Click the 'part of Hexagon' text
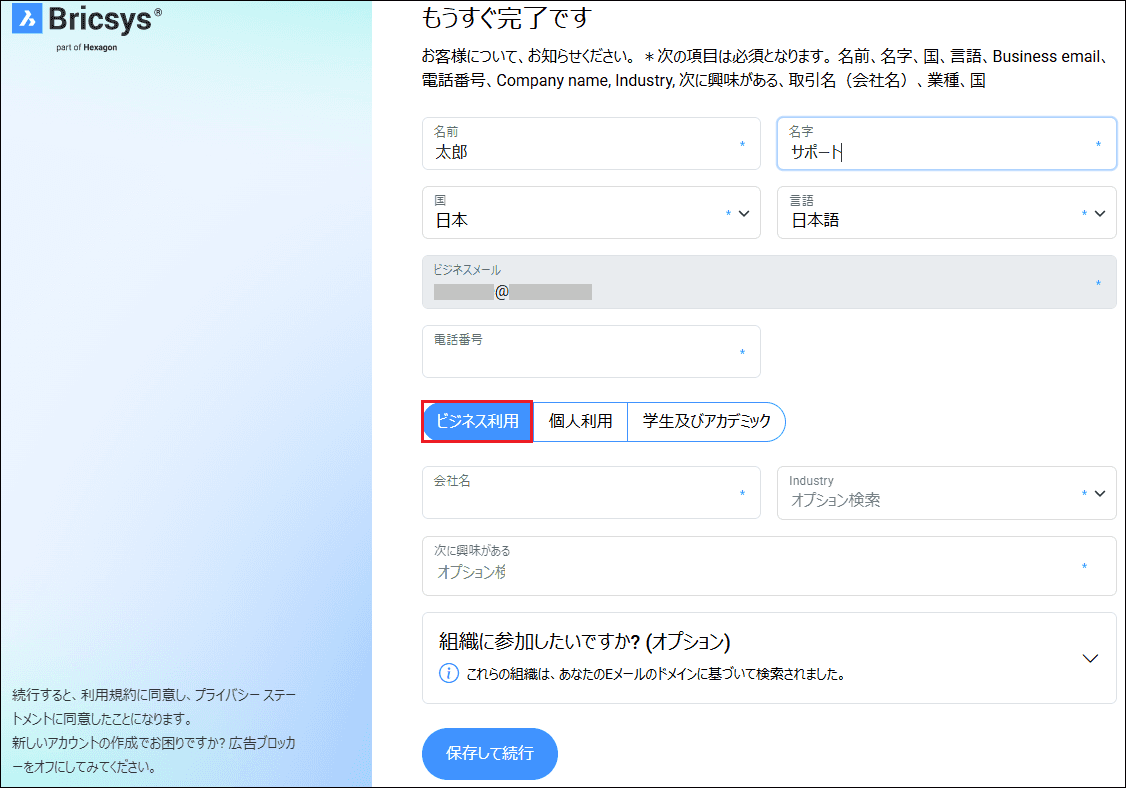The image size is (1126, 788). pyautogui.click(x=87, y=47)
